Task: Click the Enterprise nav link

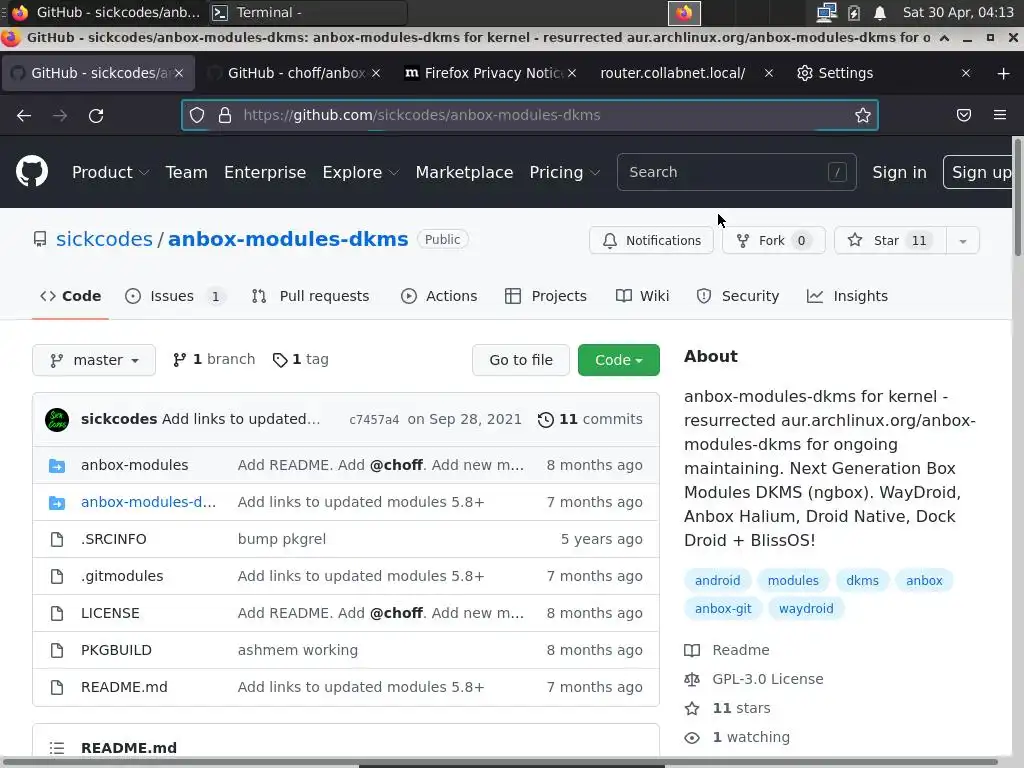Action: [265, 172]
